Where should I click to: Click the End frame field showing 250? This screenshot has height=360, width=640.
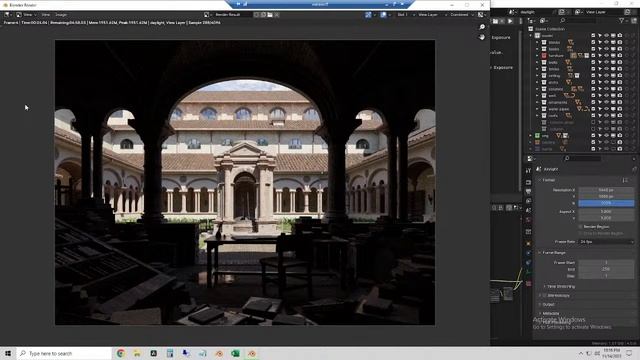coord(606,269)
